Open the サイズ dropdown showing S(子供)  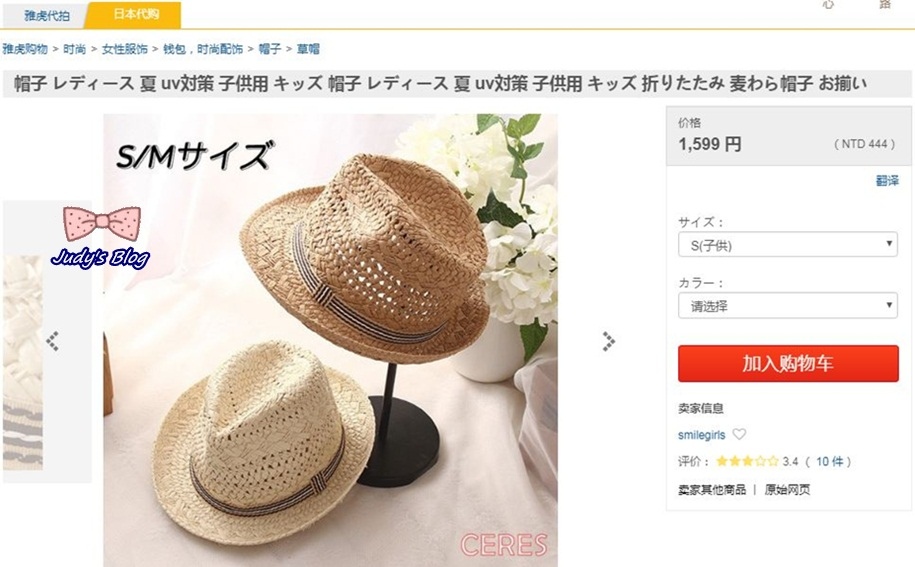pyautogui.click(x=788, y=245)
